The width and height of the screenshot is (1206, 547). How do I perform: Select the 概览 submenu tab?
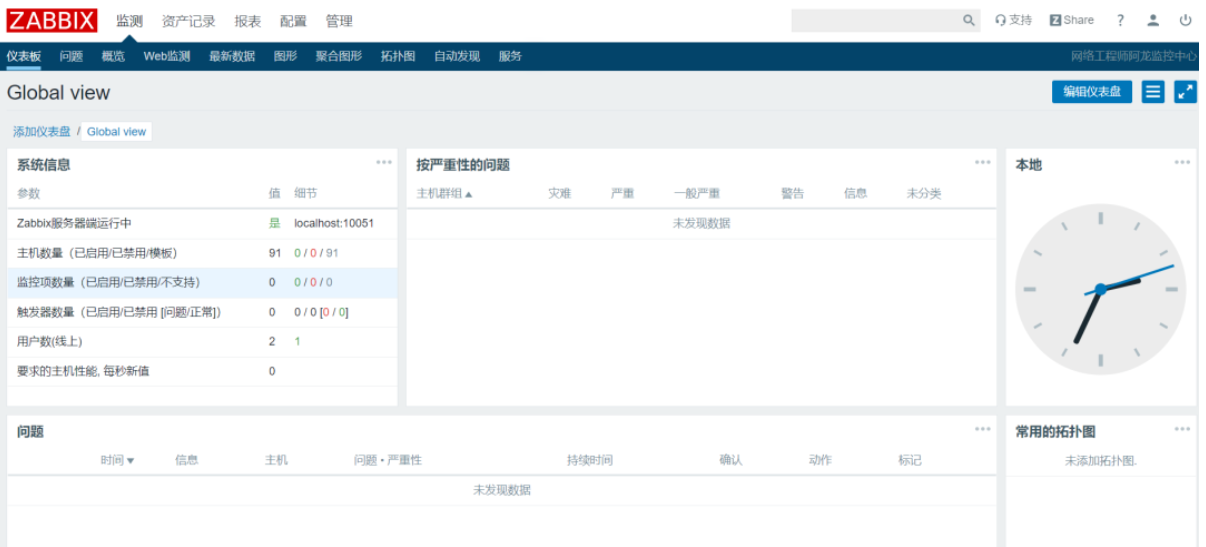pos(113,56)
